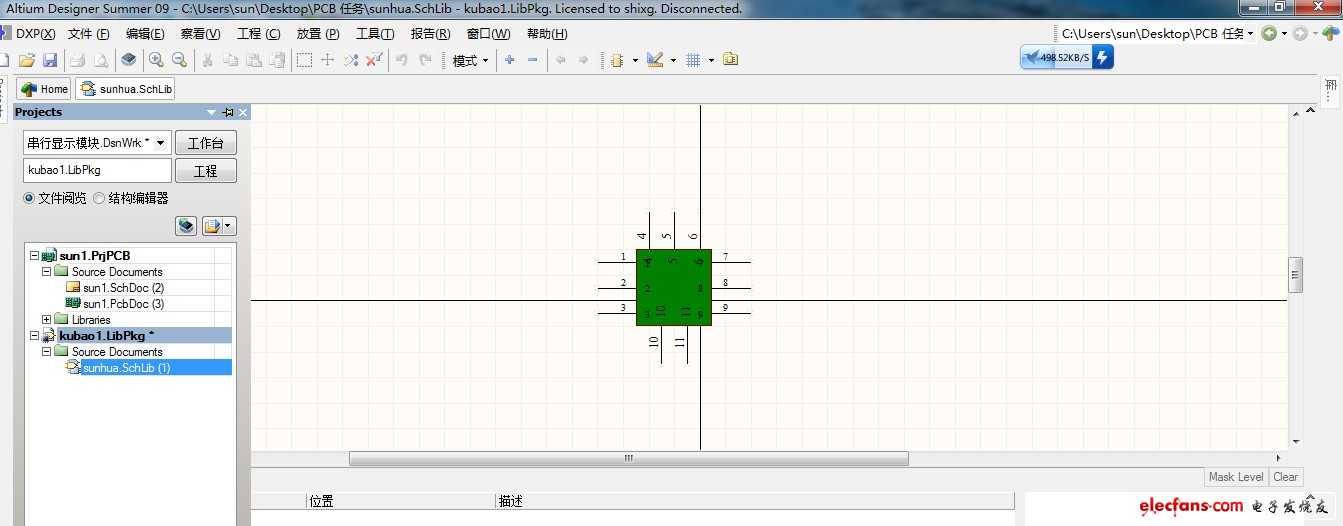Open the dropdown arrow next to the drawing pencil icon

(673, 60)
